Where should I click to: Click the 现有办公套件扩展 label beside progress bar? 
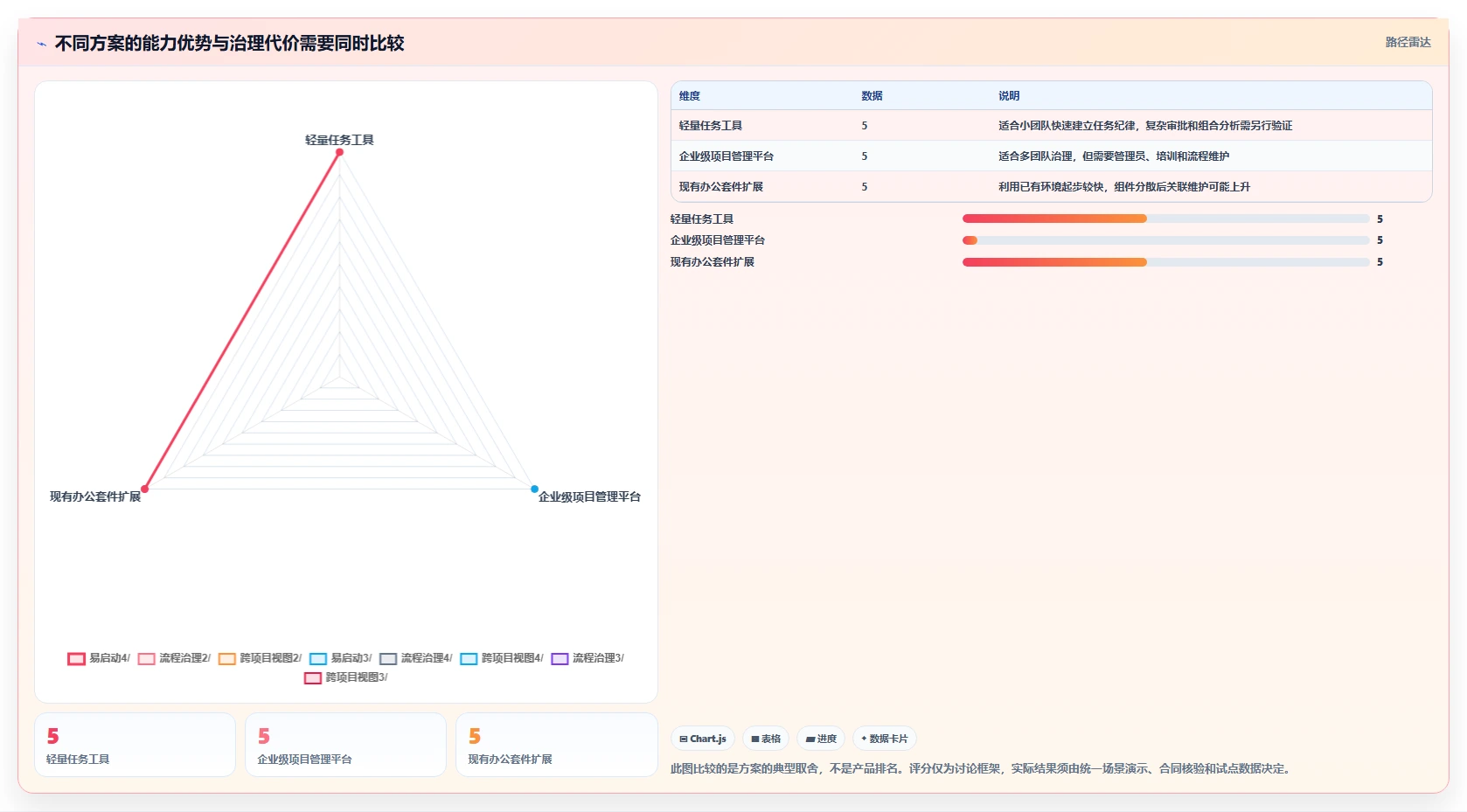click(x=713, y=262)
